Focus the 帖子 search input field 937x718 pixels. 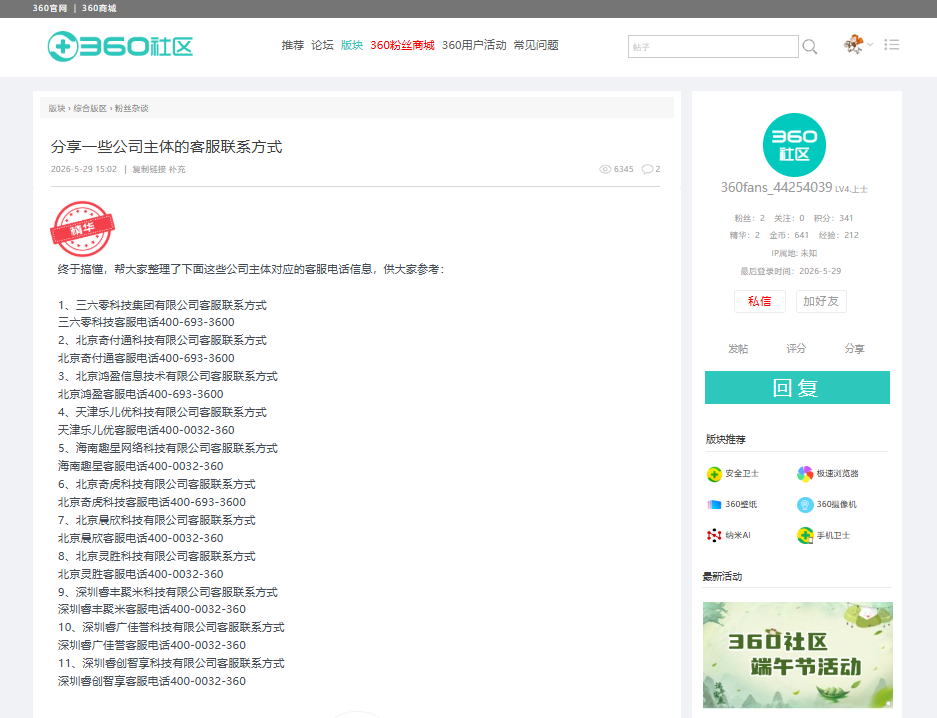pyautogui.click(x=713, y=47)
